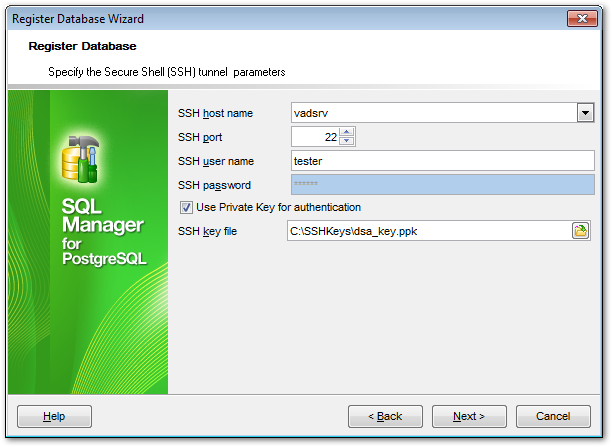The image size is (612, 447).
Task: Click the SSH key file path field
Action: point(429,231)
